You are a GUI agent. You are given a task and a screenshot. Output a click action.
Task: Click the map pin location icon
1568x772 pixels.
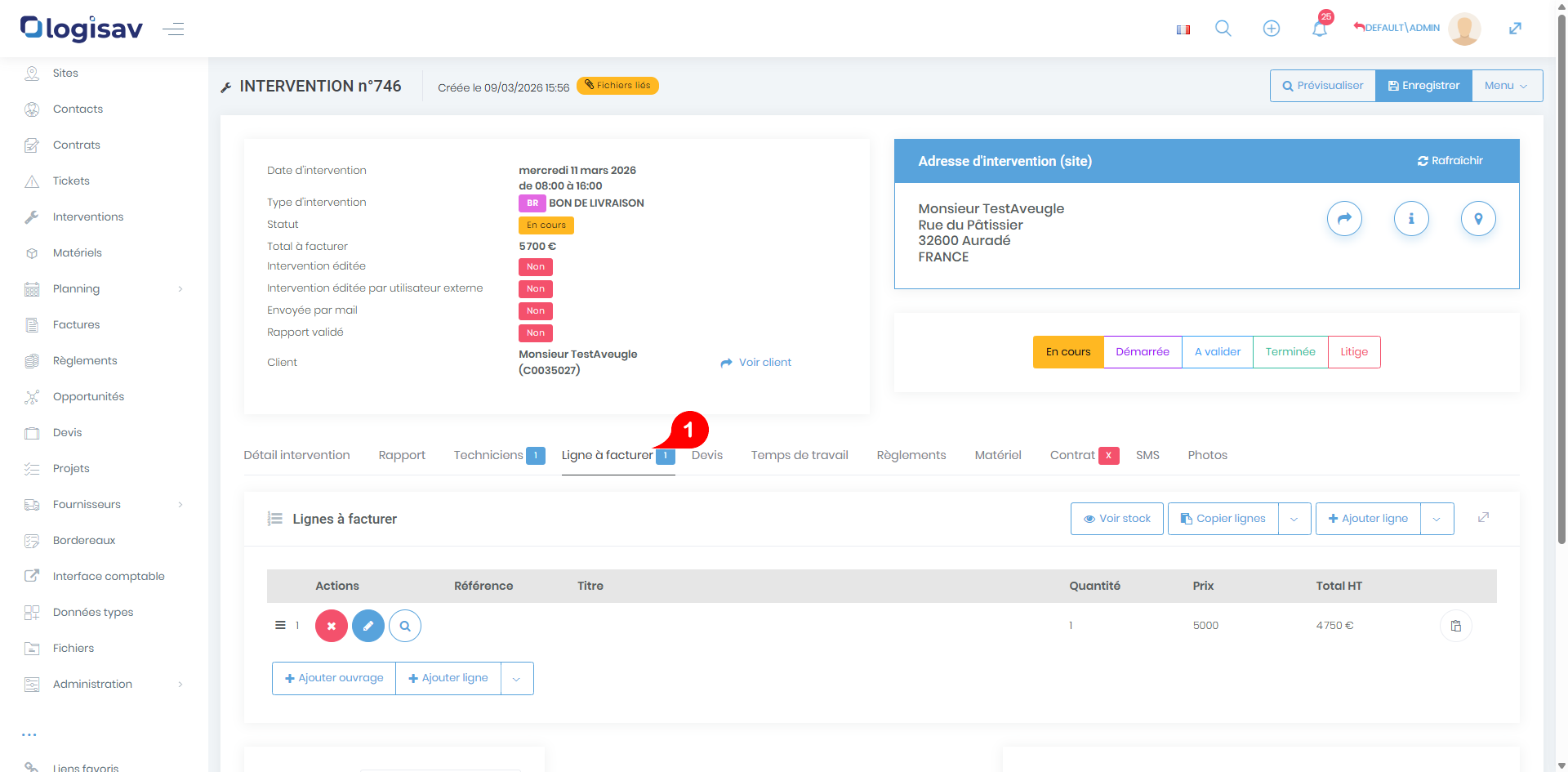pos(1477,219)
